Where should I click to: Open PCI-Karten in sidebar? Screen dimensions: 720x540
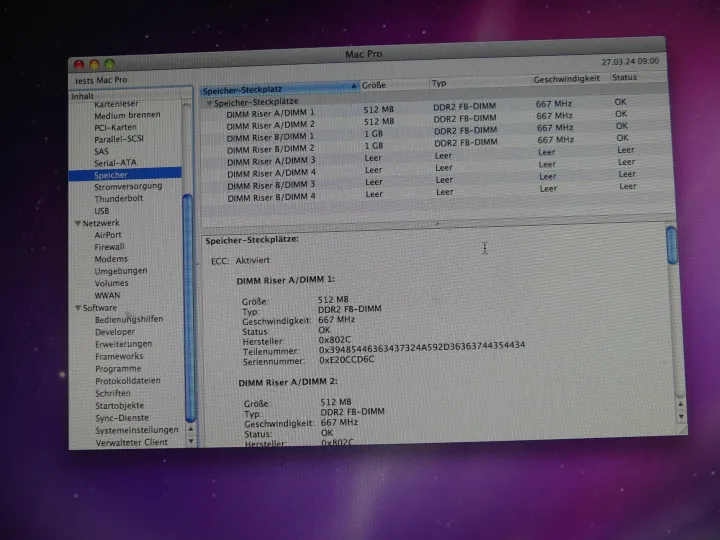[x=115, y=127]
